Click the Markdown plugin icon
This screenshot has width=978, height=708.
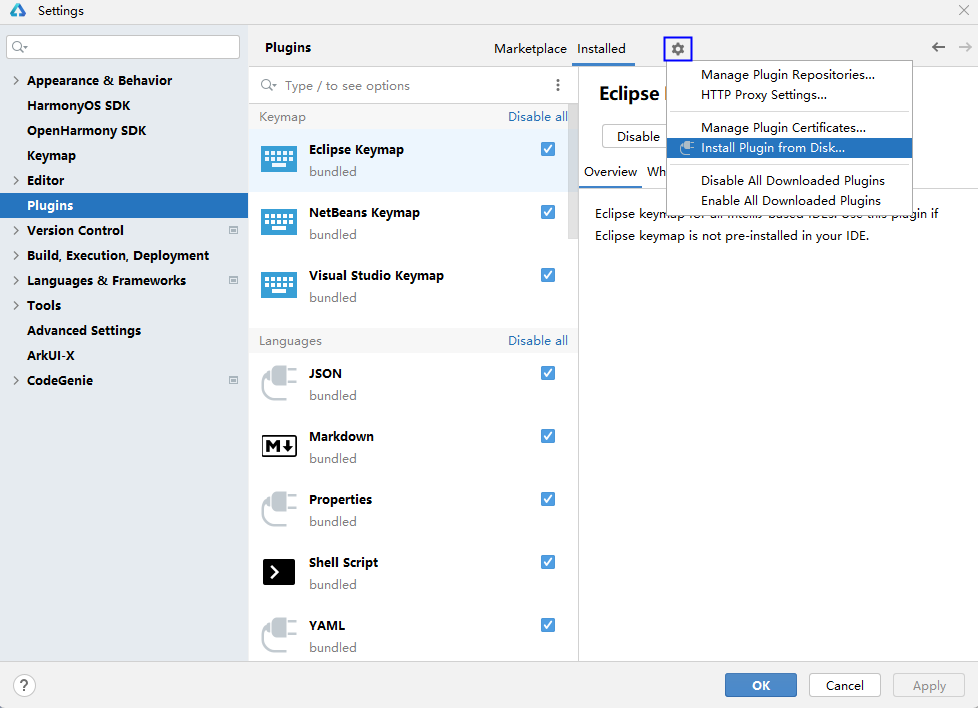279,447
